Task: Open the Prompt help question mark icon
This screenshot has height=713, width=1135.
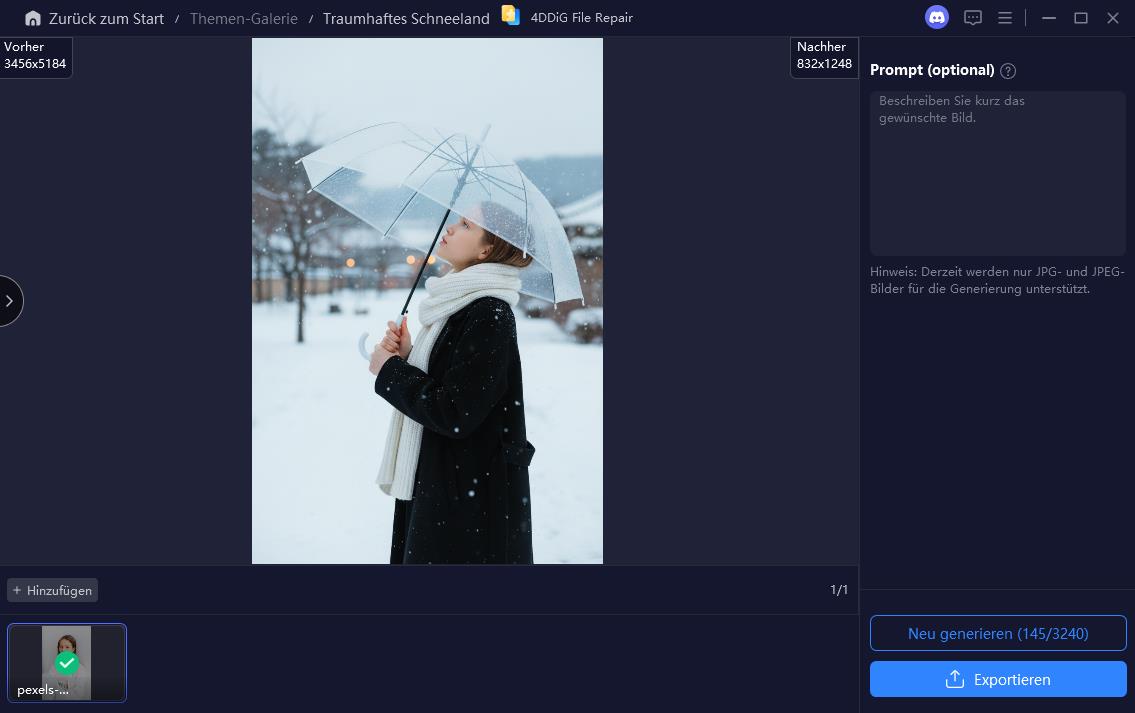Action: (1008, 71)
